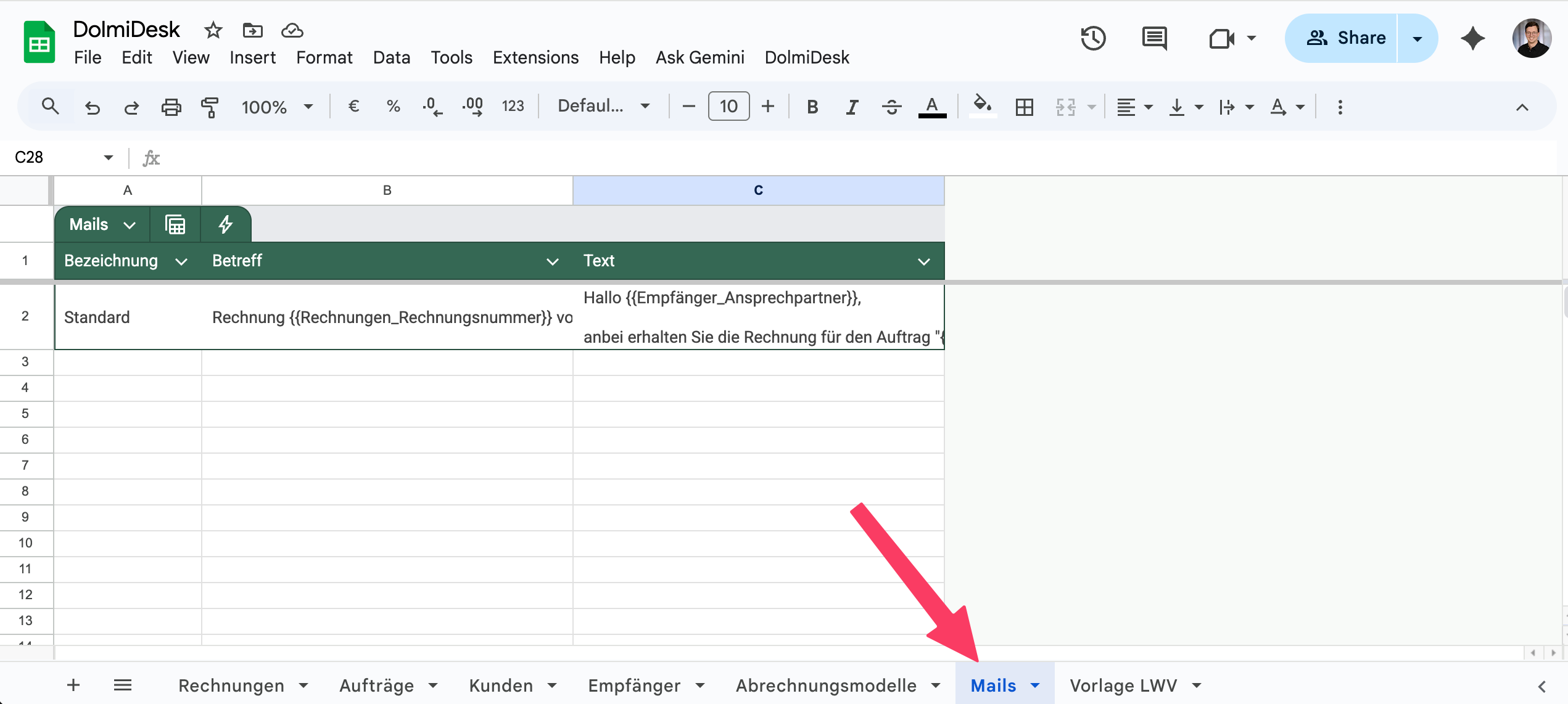Click the borders grid icon

coord(1024,107)
